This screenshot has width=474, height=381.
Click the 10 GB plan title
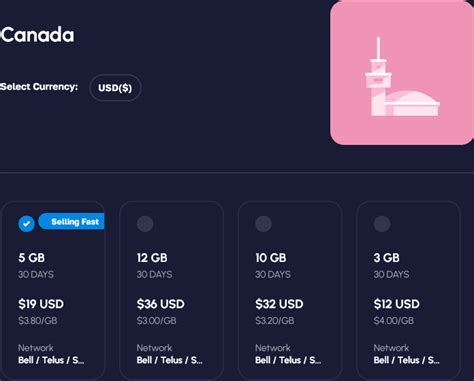271,258
